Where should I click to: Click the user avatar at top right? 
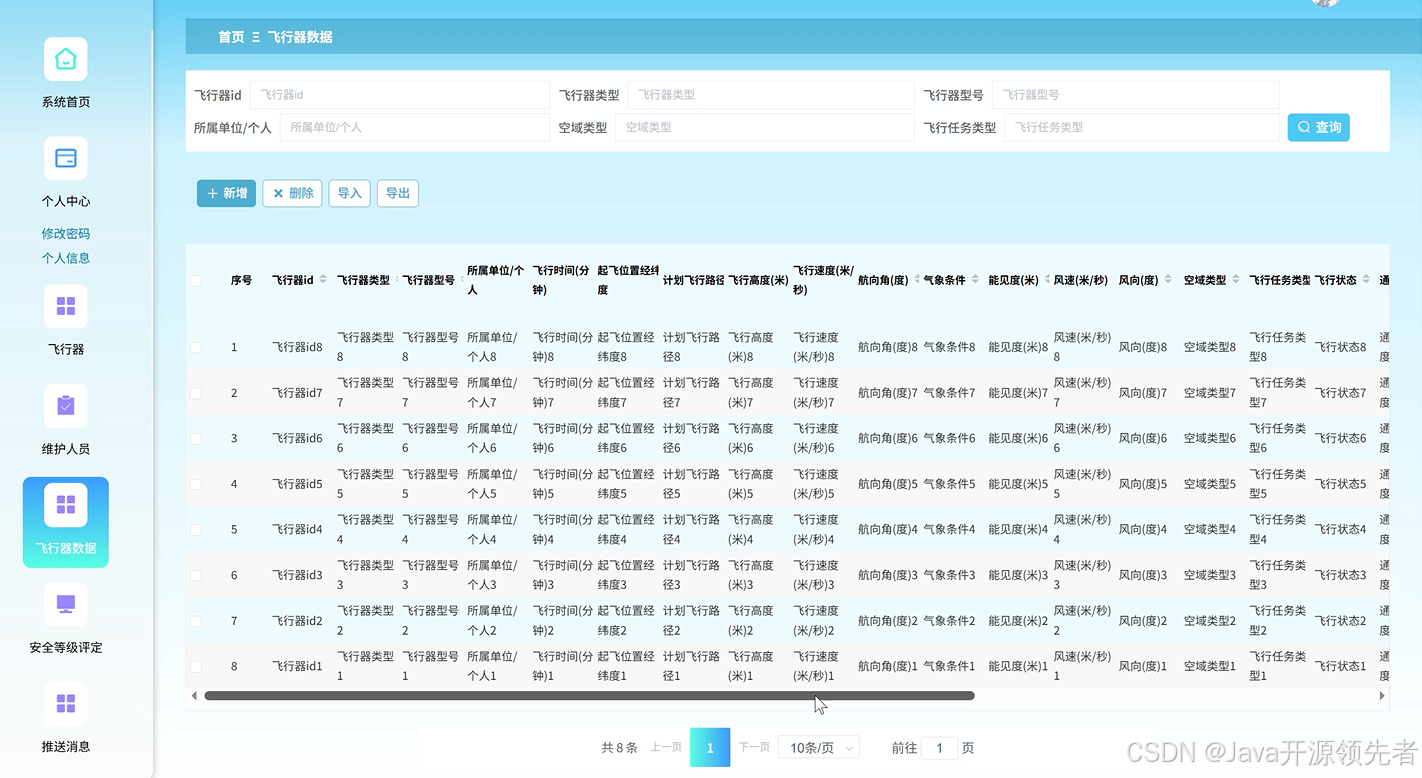pos(1325,3)
